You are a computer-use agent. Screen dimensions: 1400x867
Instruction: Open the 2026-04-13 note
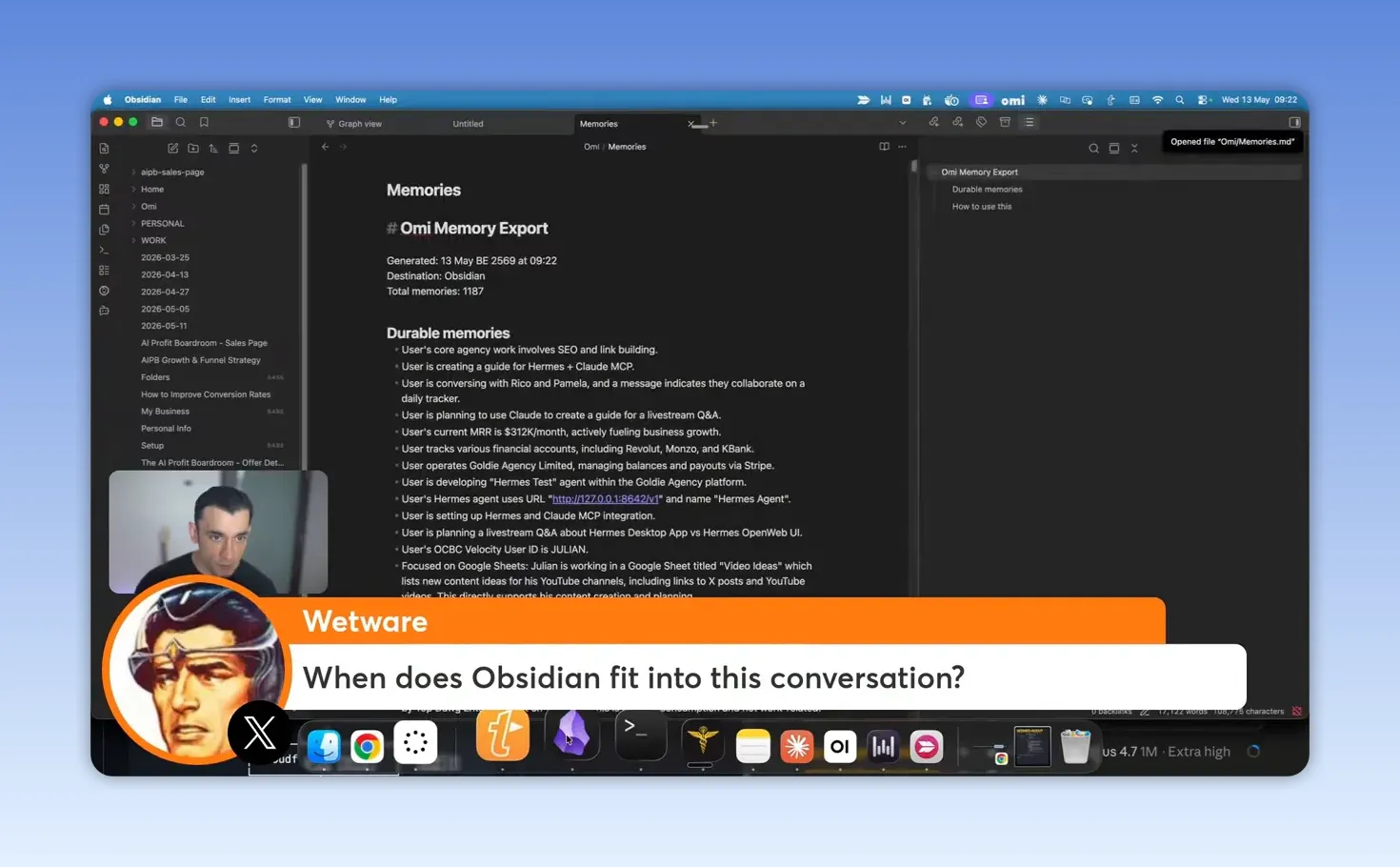pyautogui.click(x=165, y=274)
